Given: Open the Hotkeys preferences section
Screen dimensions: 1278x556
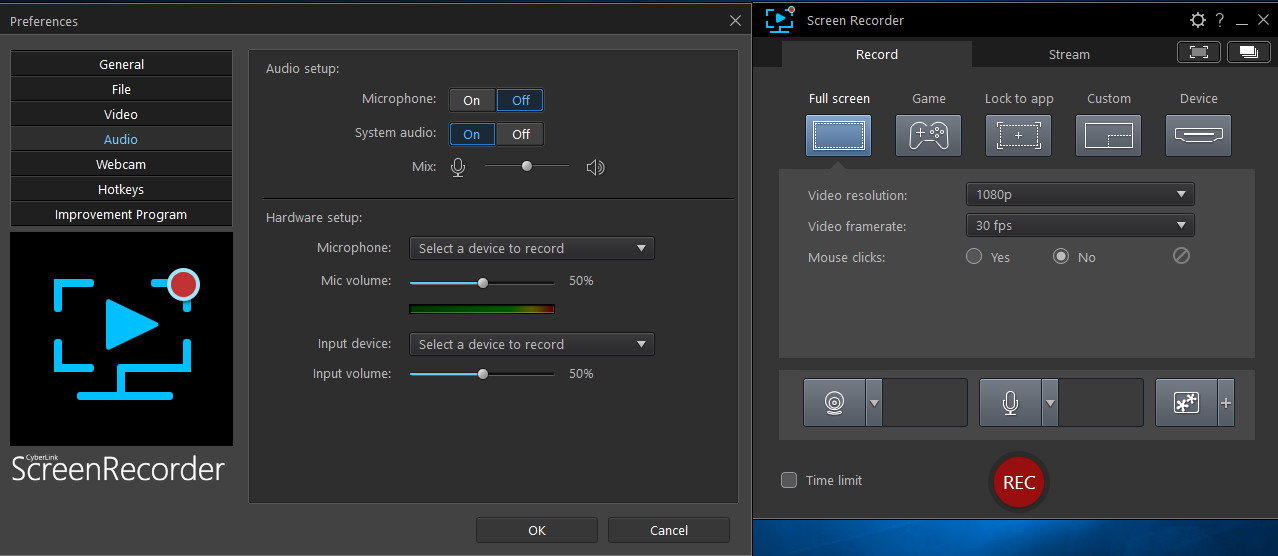Looking at the screenshot, I should click(x=121, y=189).
